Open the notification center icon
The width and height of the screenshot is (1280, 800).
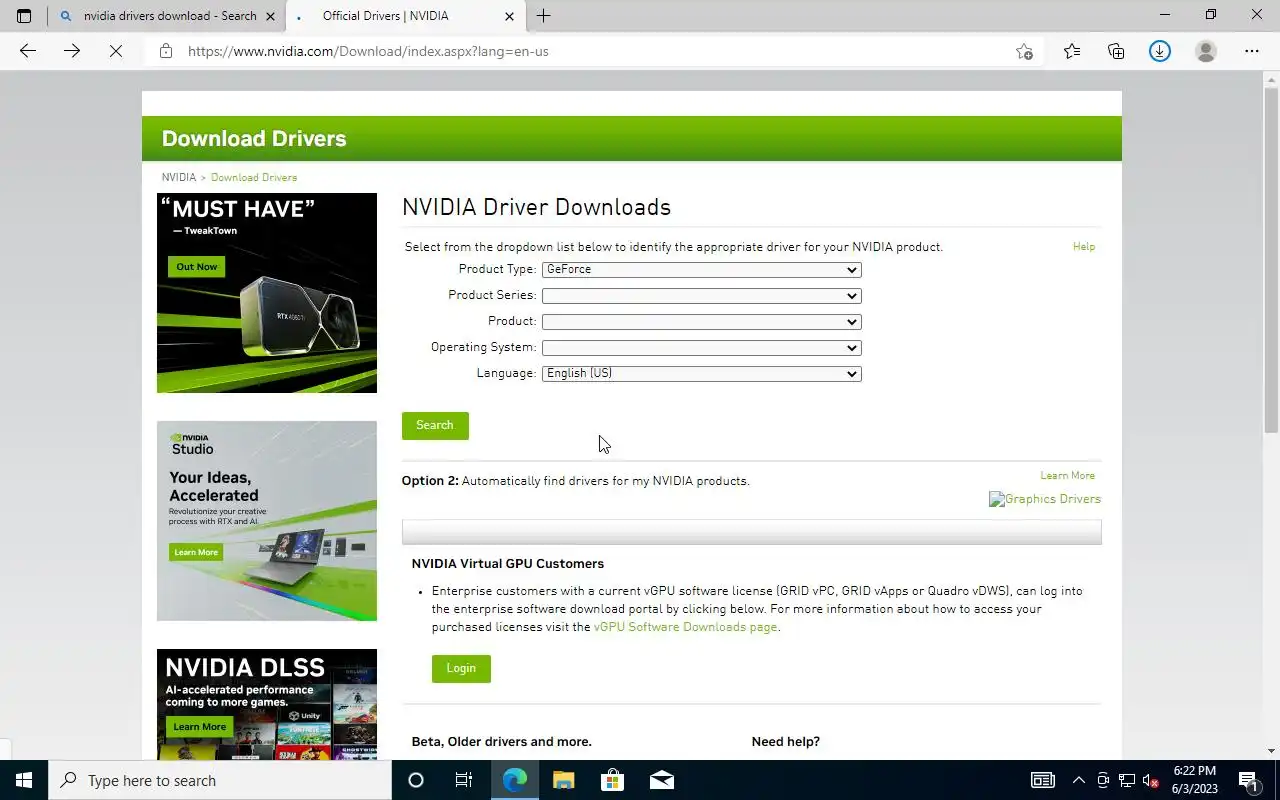coord(1249,780)
